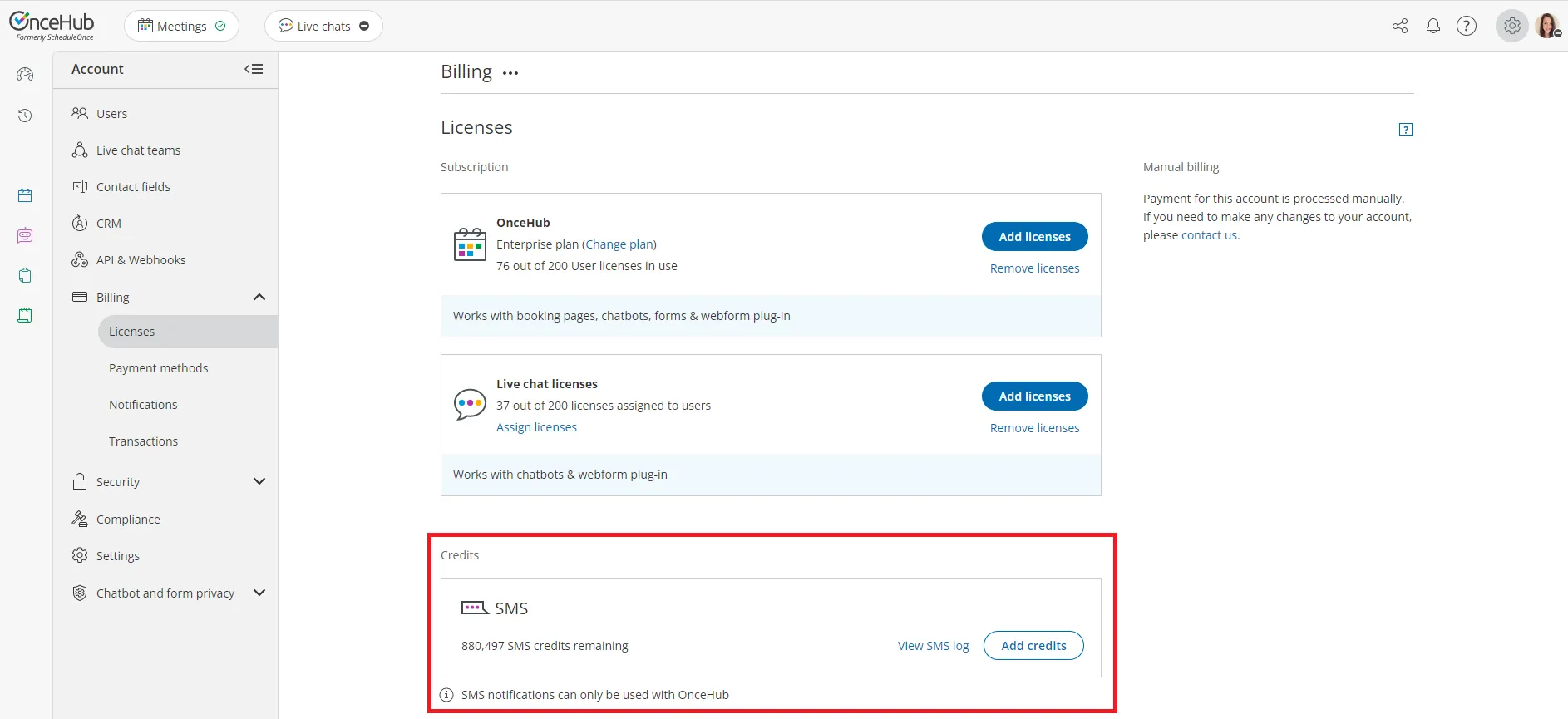Screen dimensions: 1568x719
Task: Open Payment methods
Action: click(x=158, y=368)
